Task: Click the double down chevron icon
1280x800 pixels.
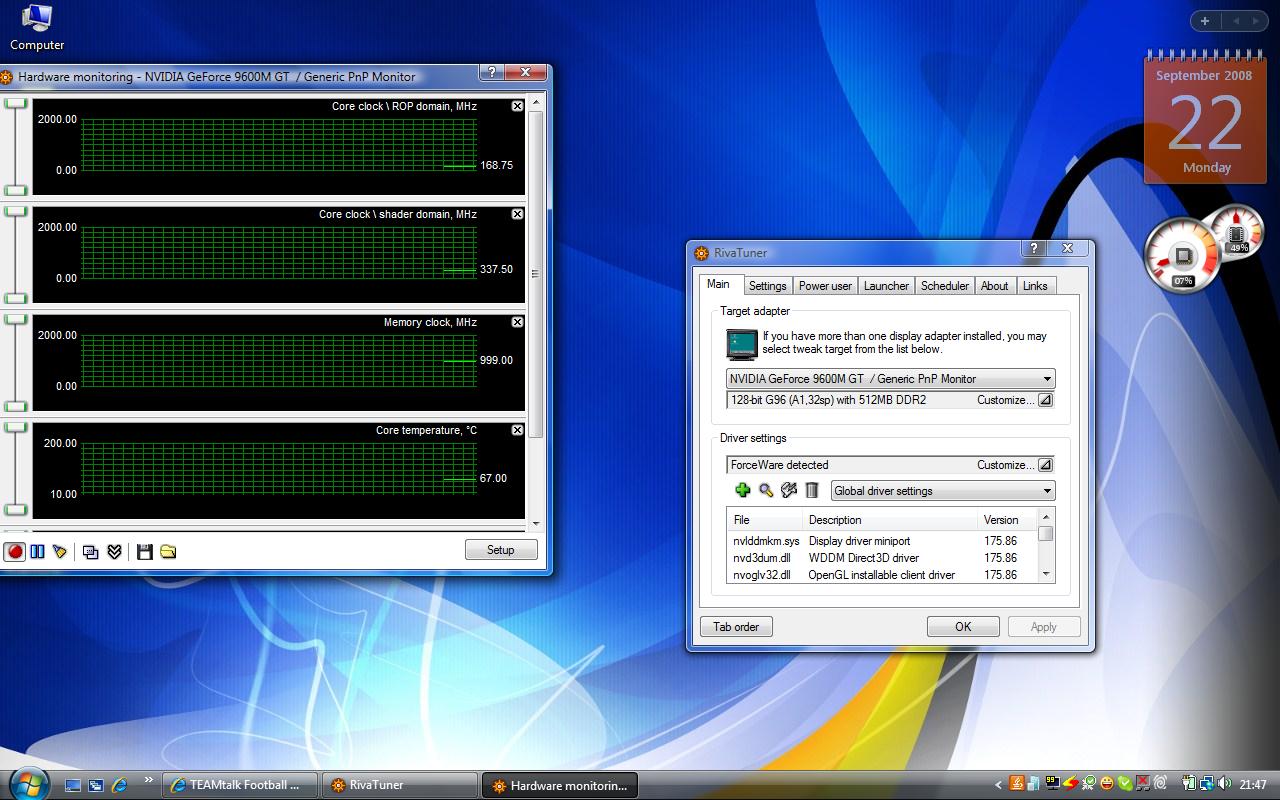Action: 114,551
